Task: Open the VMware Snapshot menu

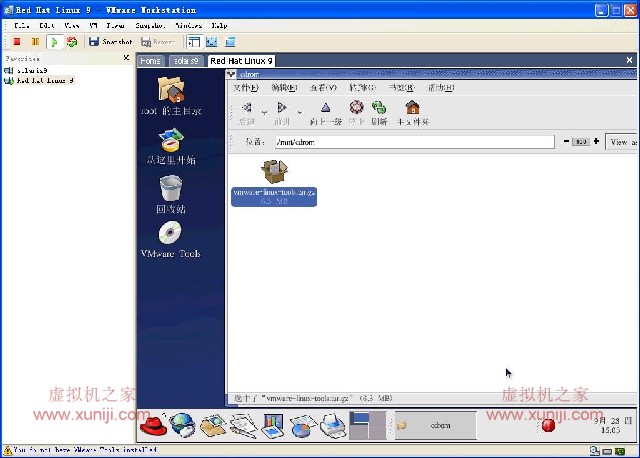Action: point(150,25)
